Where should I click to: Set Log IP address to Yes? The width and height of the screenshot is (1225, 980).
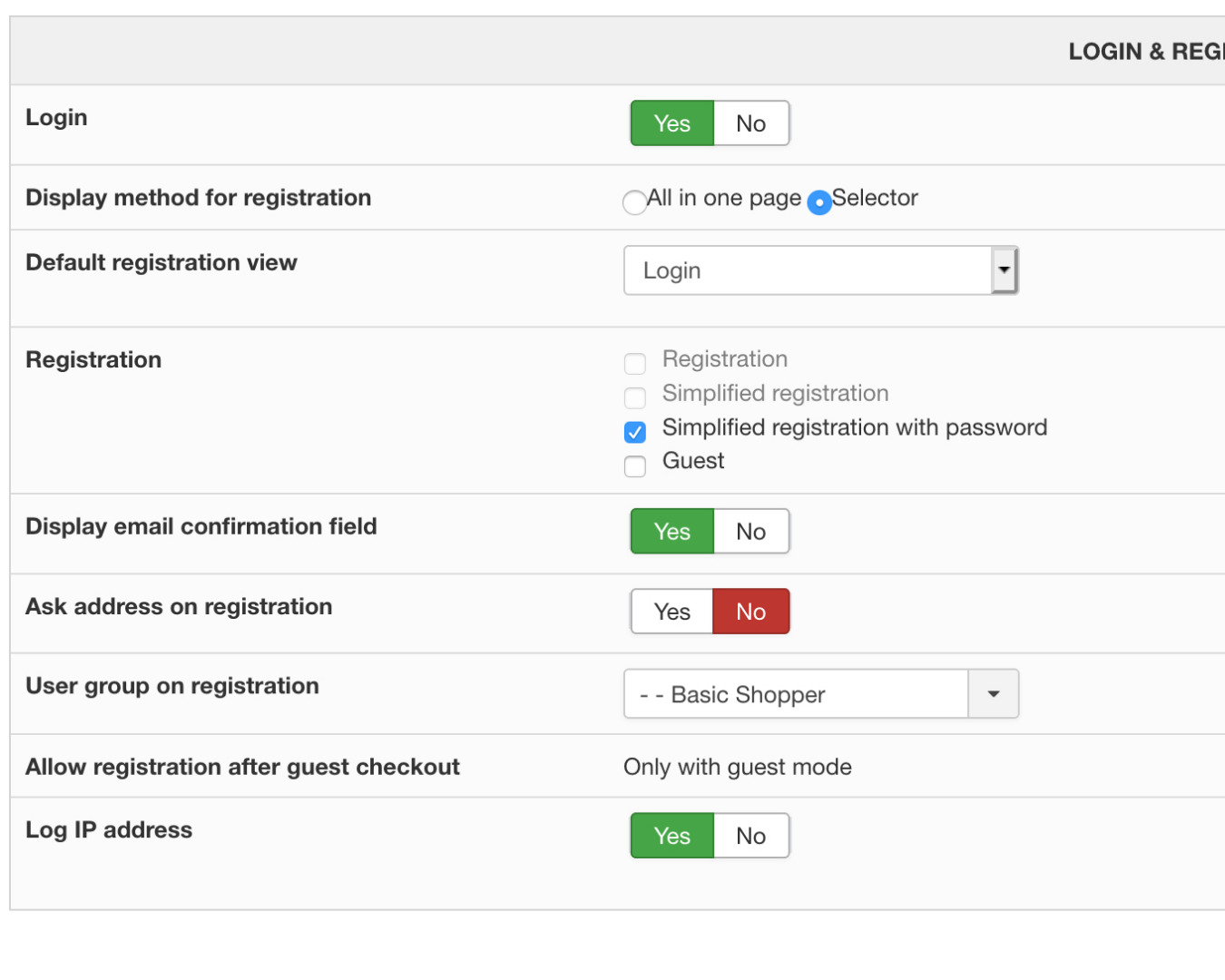672,836
